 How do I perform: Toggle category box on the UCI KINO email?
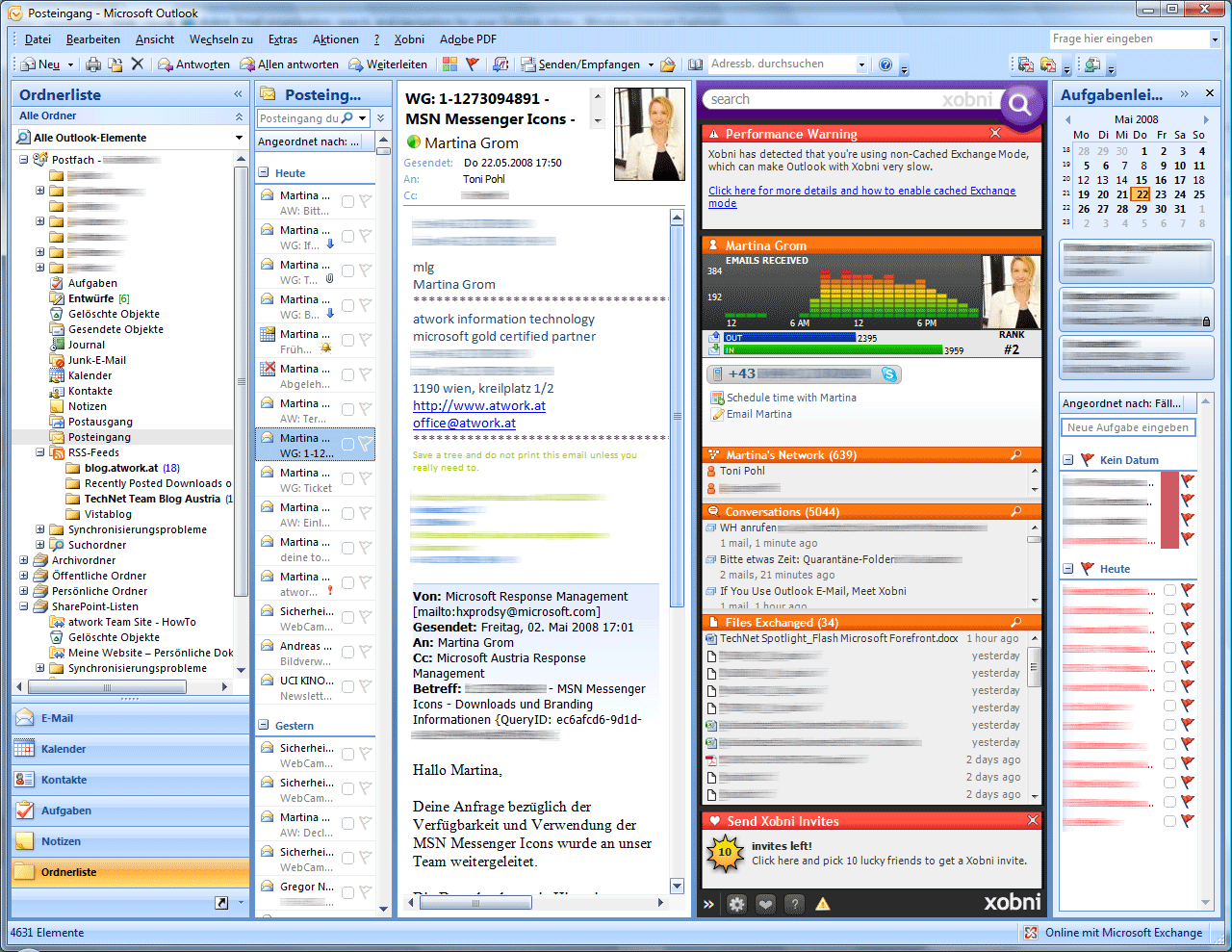tap(347, 687)
